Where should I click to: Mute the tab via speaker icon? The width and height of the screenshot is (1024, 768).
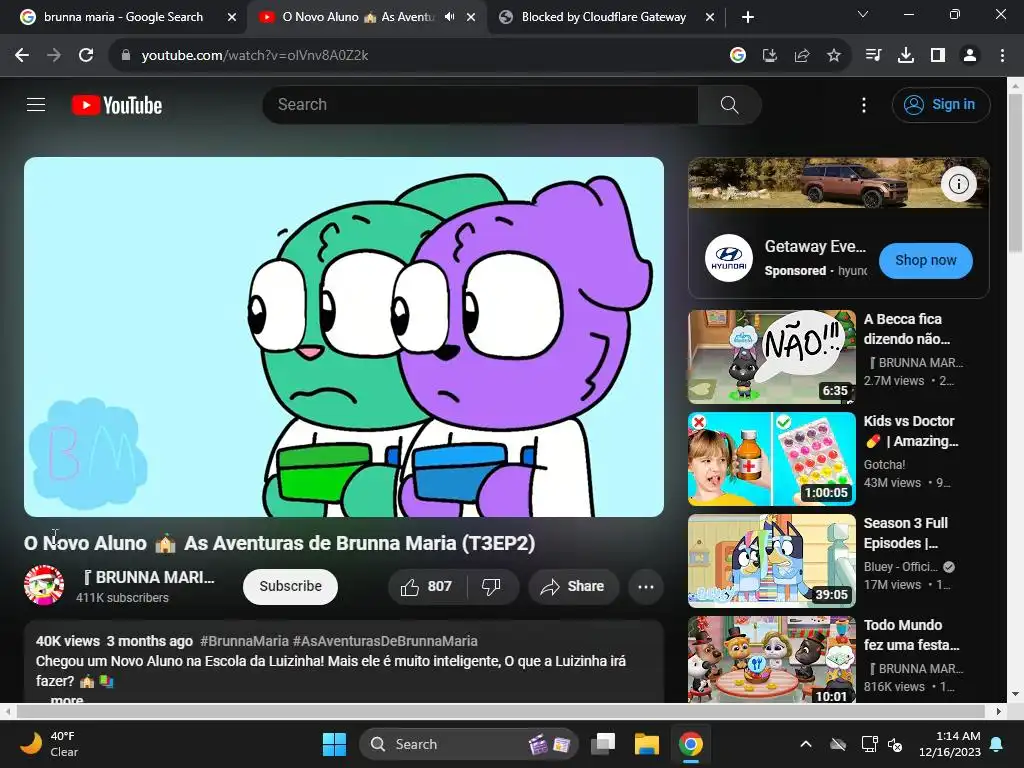pyautogui.click(x=449, y=17)
